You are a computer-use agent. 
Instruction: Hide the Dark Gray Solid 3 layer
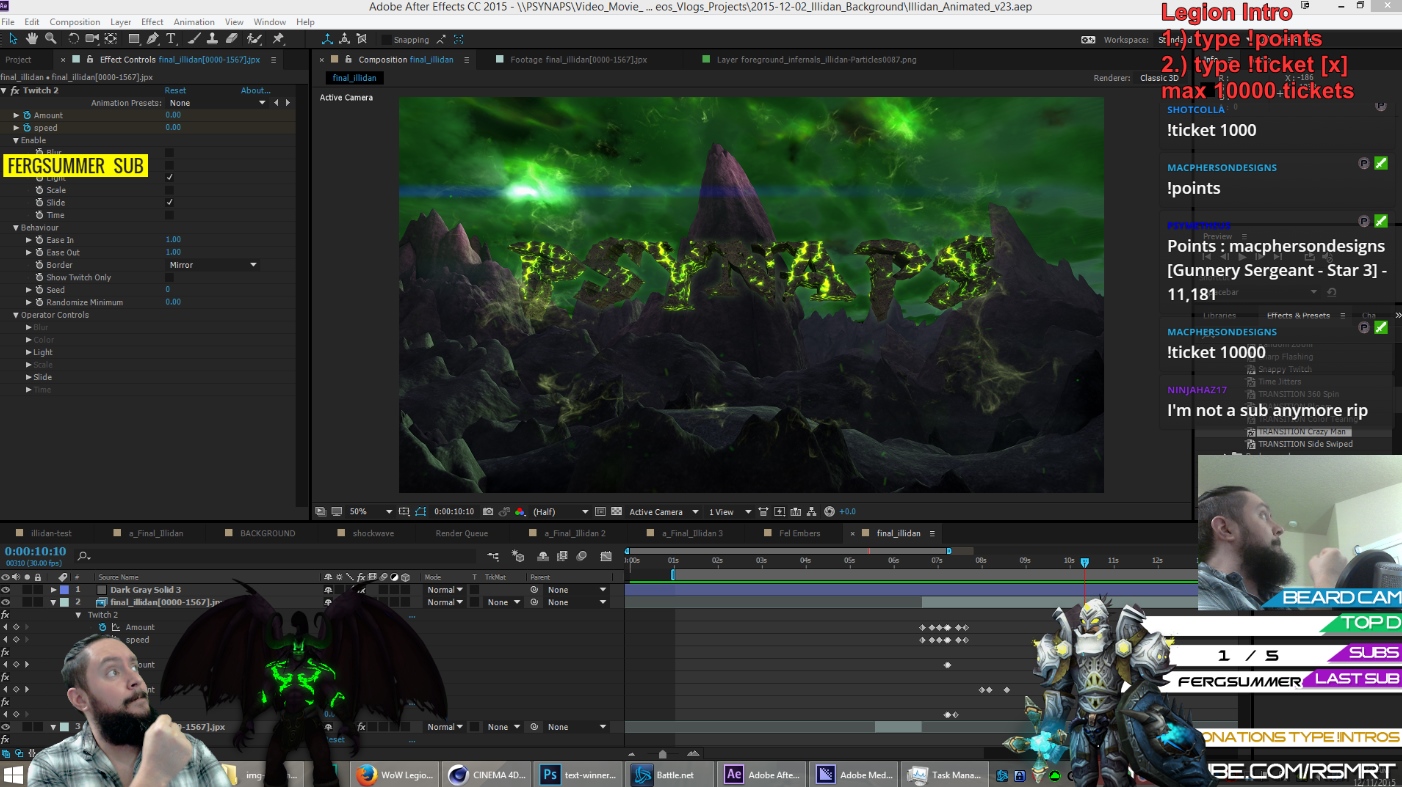coord(6,590)
